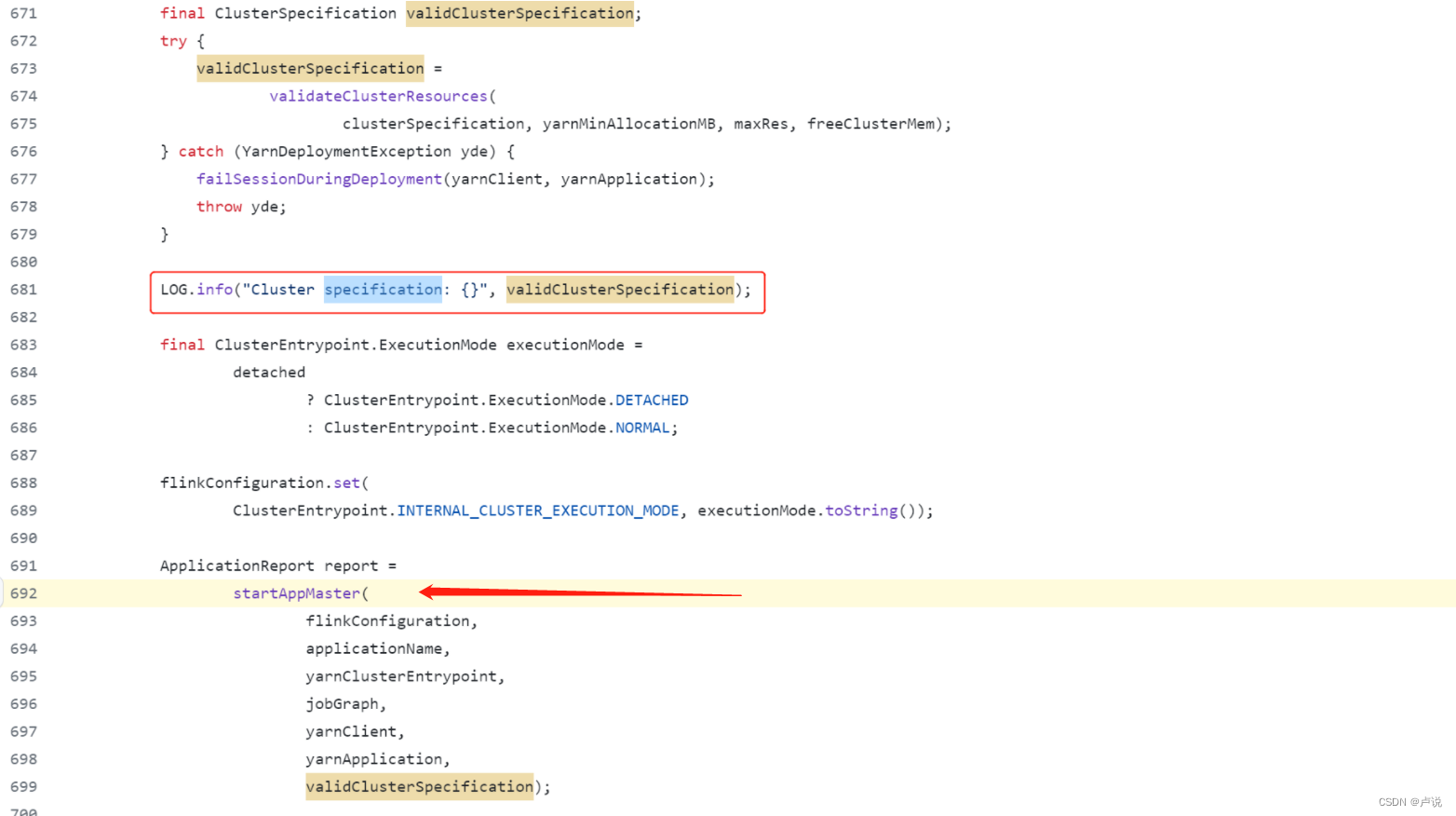Click the DETACHED constant
Screen dimensions: 1456x816
click(652, 400)
